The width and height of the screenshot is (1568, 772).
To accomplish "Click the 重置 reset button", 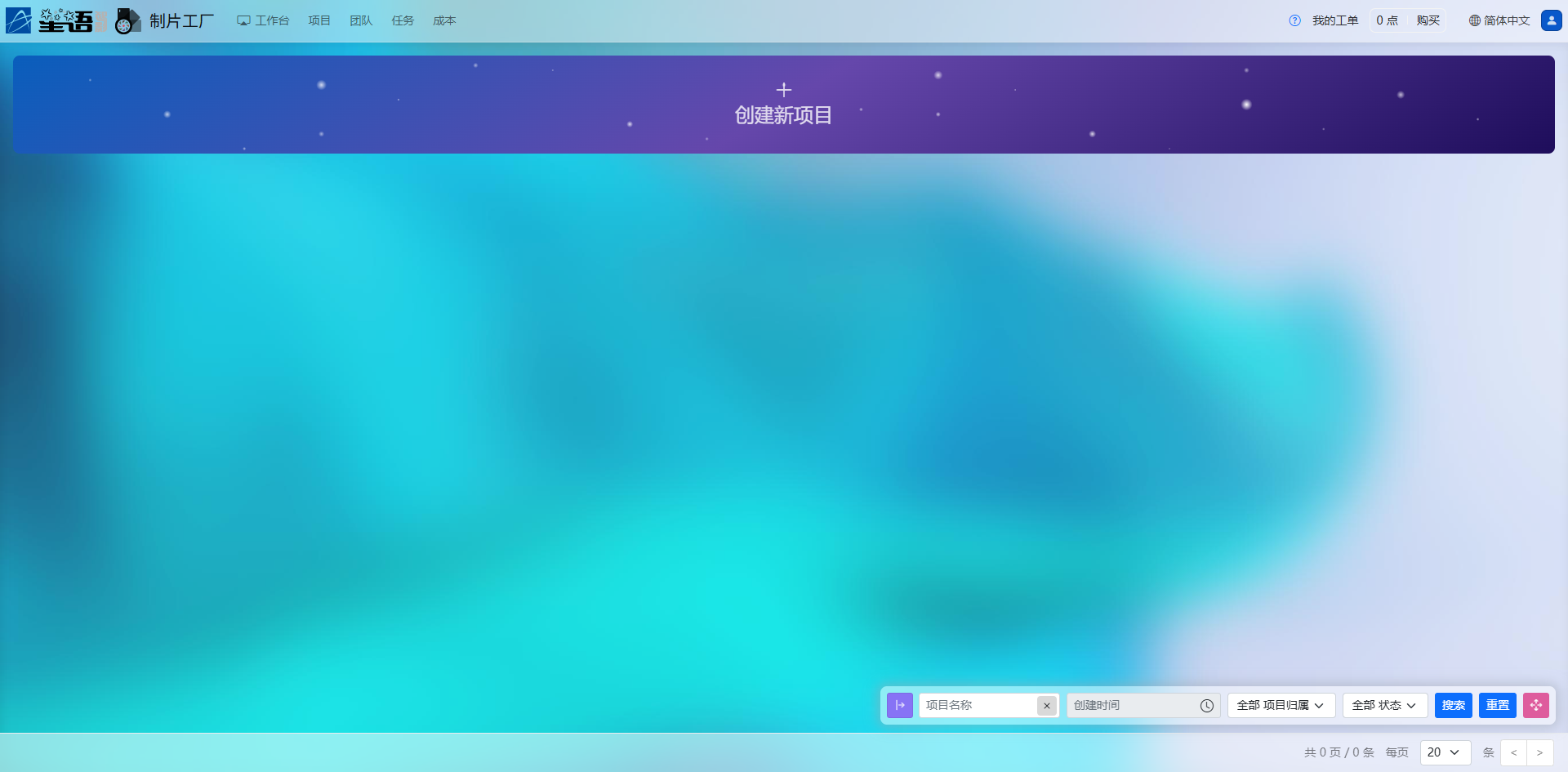I will (x=1497, y=705).
